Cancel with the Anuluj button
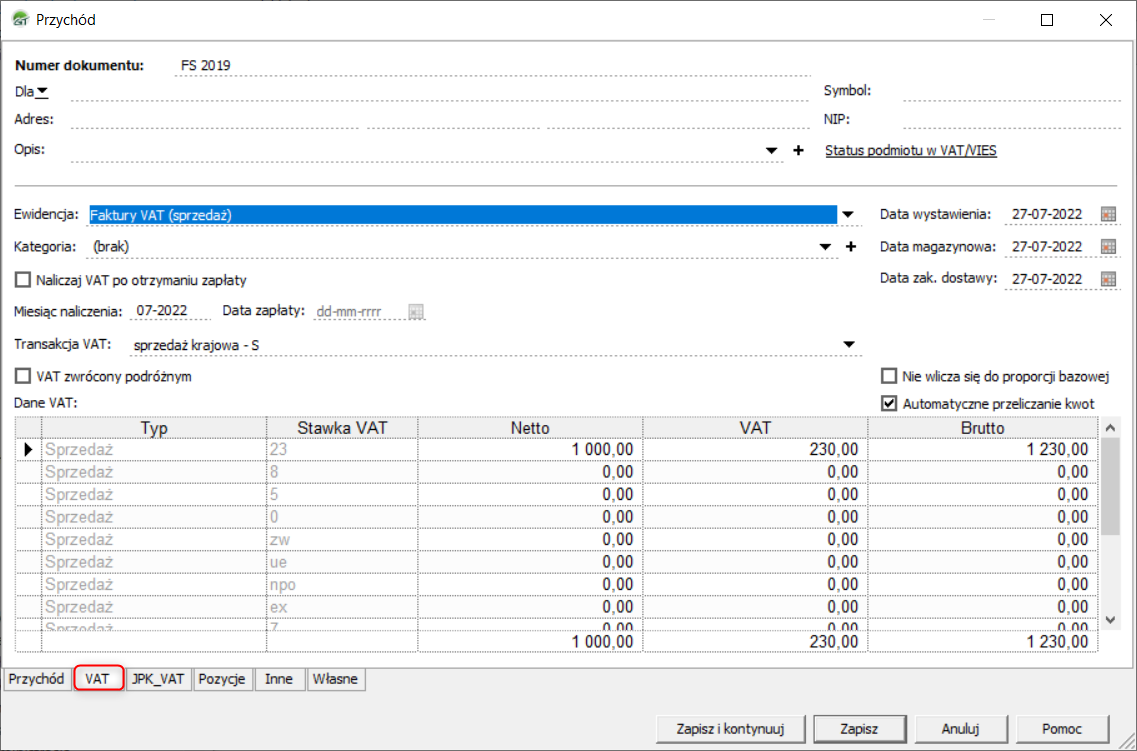 (x=961, y=729)
